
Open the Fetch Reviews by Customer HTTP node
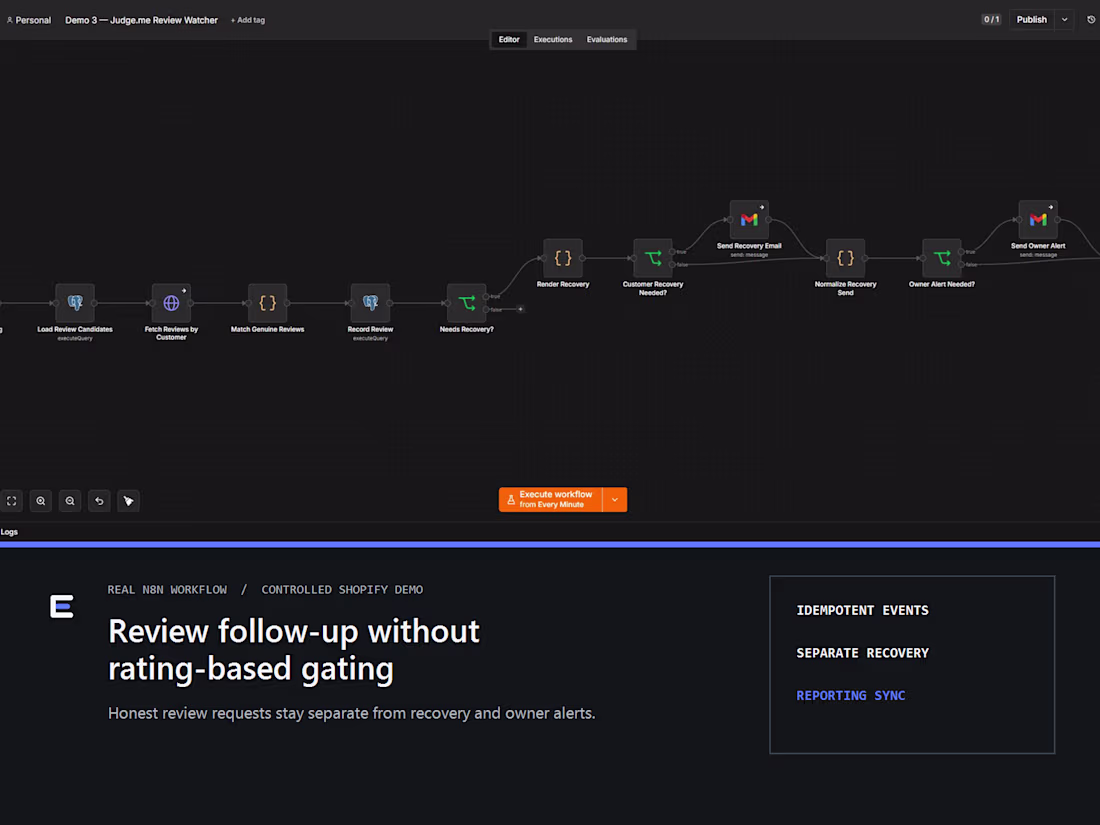coord(171,303)
